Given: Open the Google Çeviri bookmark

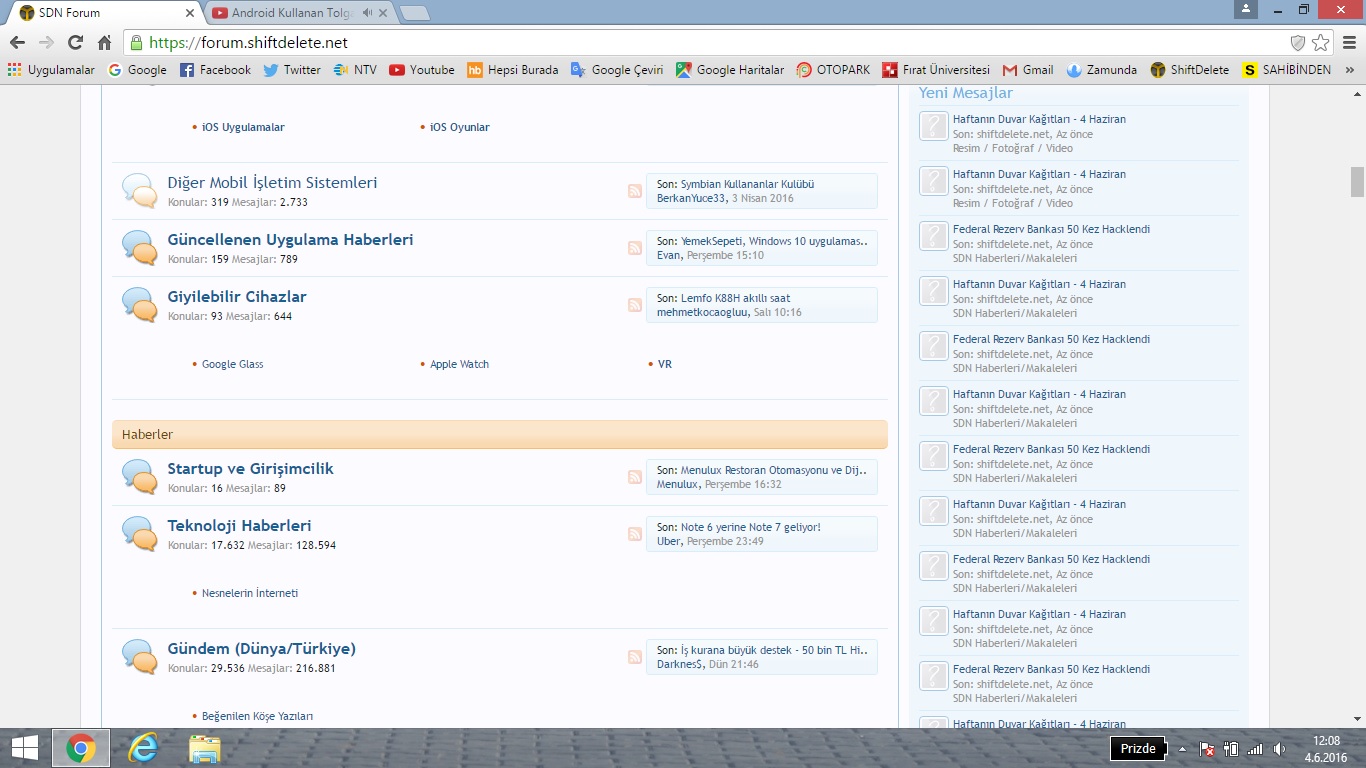Looking at the screenshot, I should (x=617, y=70).
